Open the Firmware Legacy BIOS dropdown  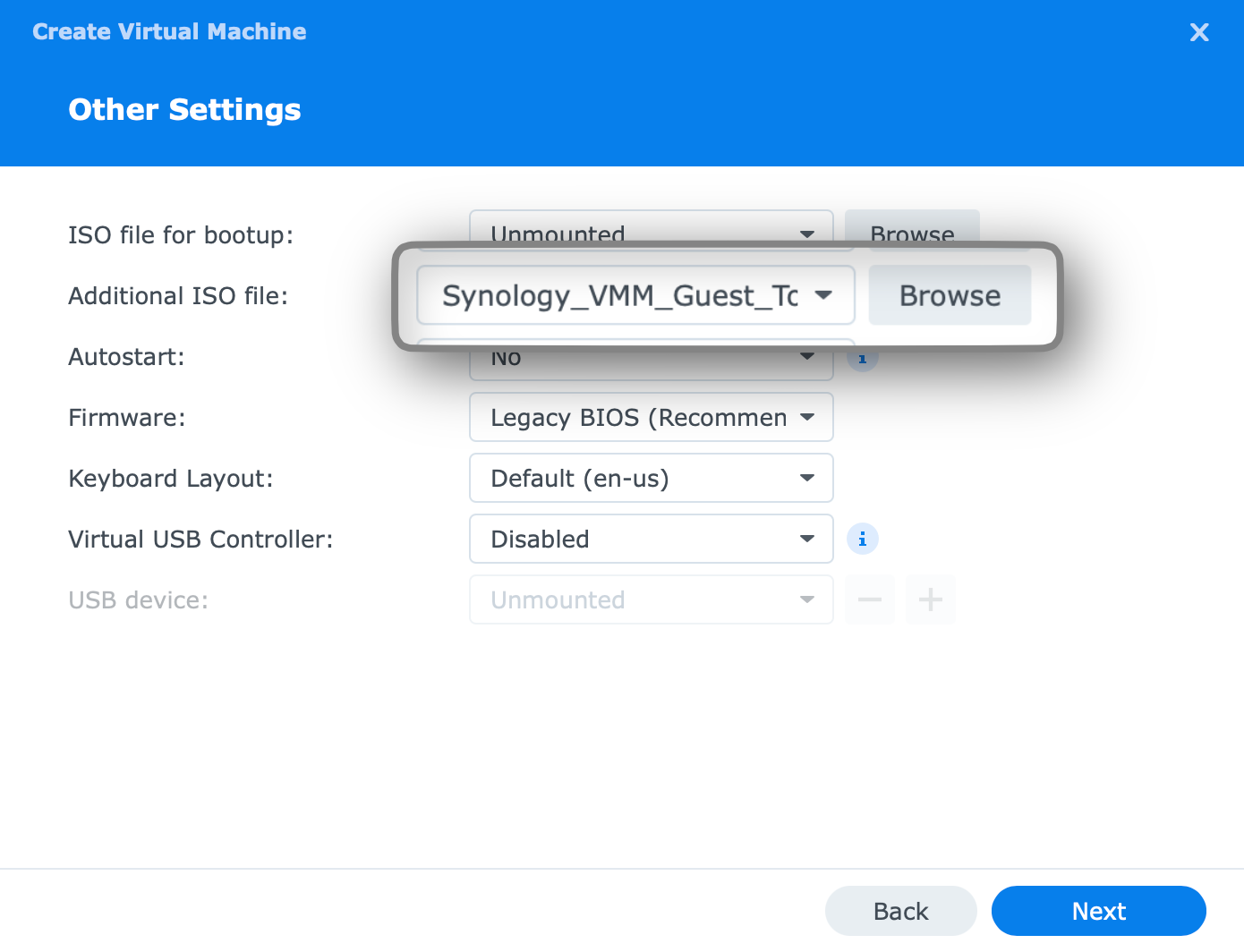coord(652,417)
